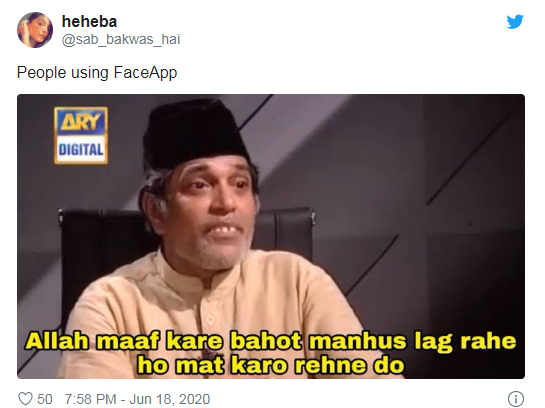545x408 pixels.
Task: Click the Jun 18, 2020 date link
Action: (x=170, y=399)
